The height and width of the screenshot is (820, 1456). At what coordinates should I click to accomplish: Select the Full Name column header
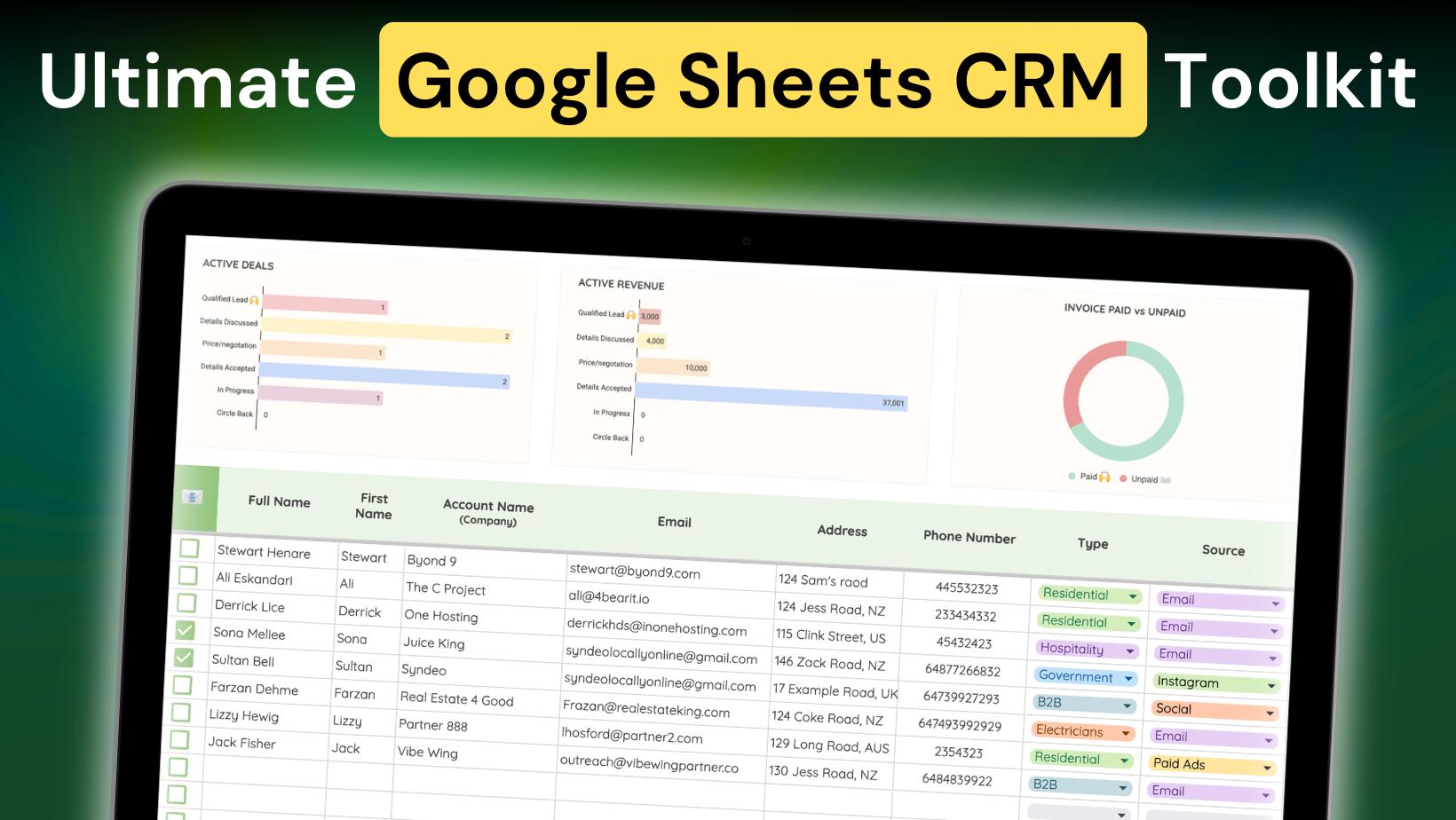click(279, 501)
